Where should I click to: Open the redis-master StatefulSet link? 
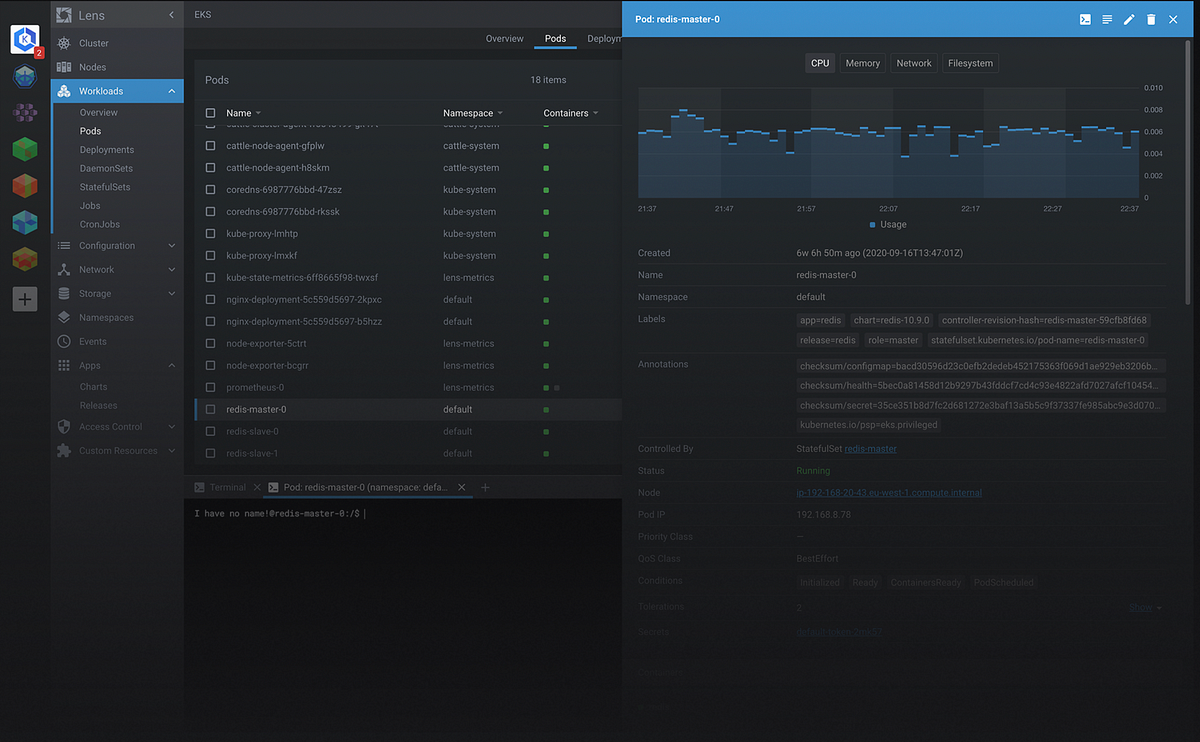coord(870,449)
